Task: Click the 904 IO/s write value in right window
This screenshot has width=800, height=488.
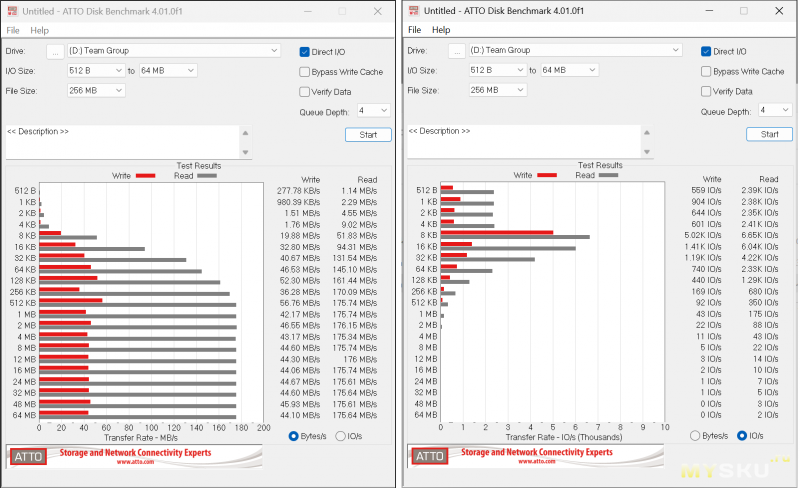Action: pyautogui.click(x=706, y=202)
